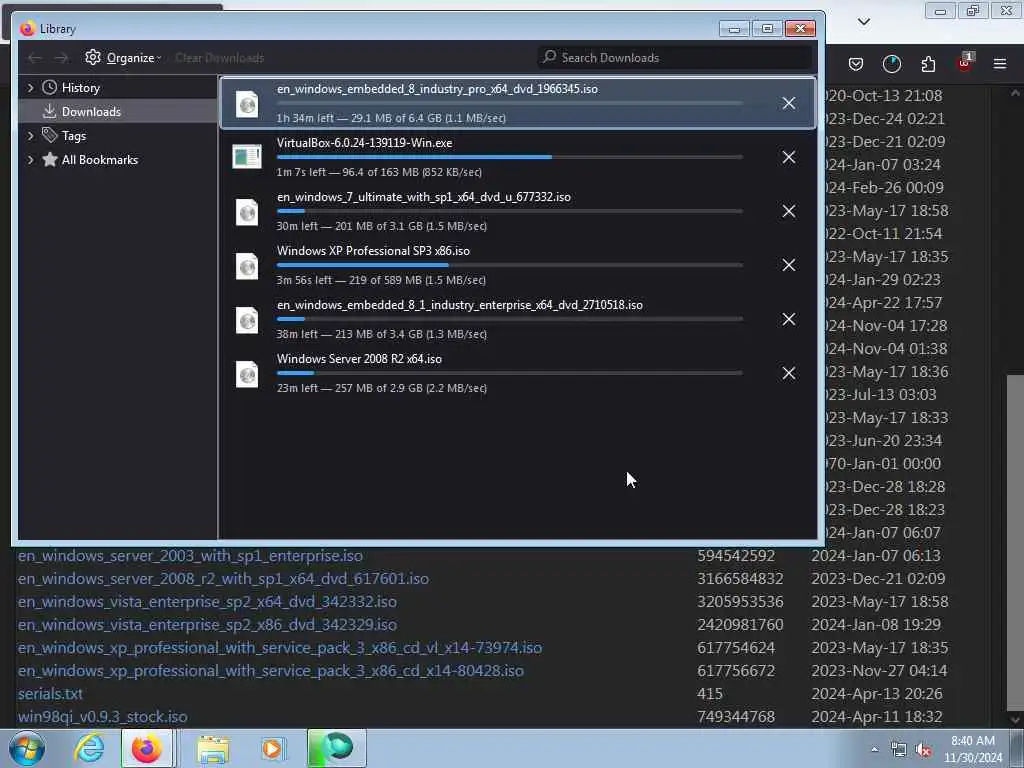Image resolution: width=1024 pixels, height=768 pixels.
Task: Show hidden system tray icons
Action: pyautogui.click(x=874, y=750)
